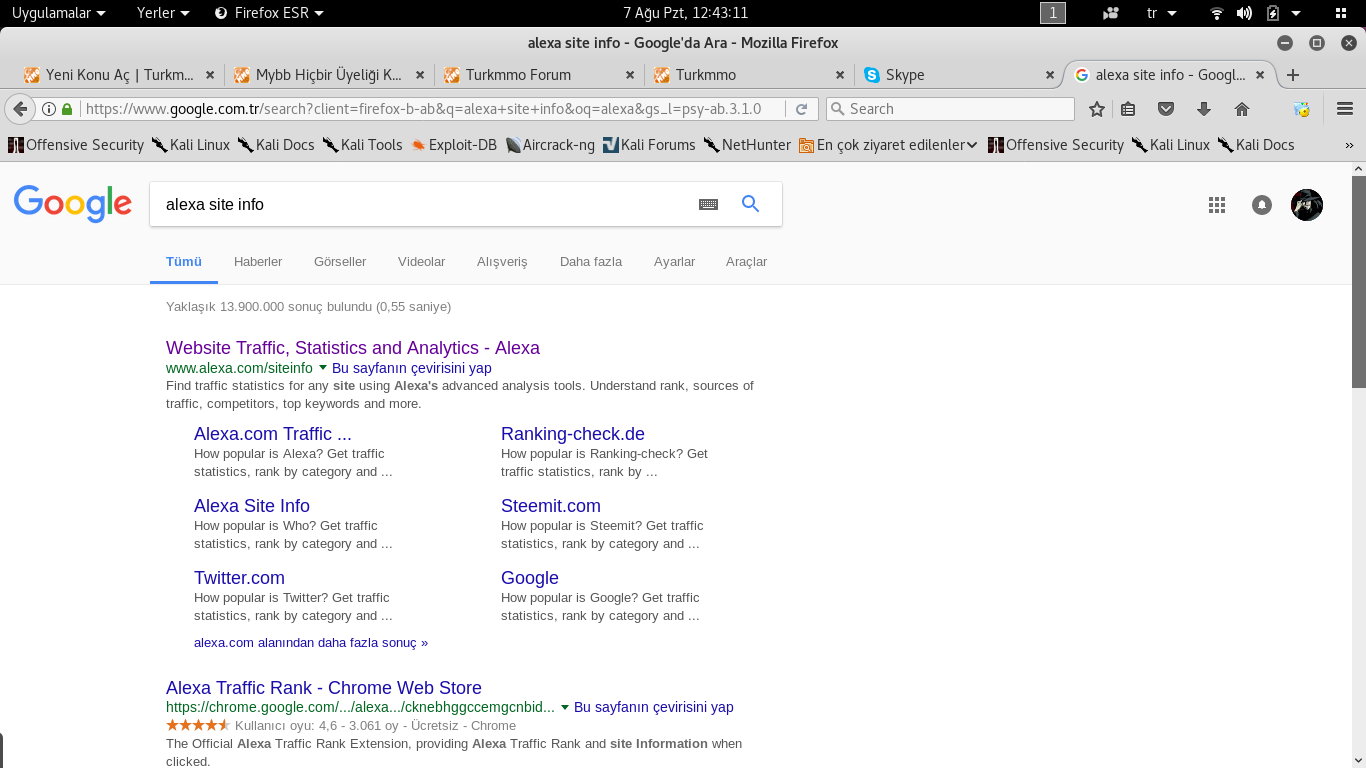Reload the current page
Viewport: 1366px width, 768px height.
pyautogui.click(x=801, y=109)
